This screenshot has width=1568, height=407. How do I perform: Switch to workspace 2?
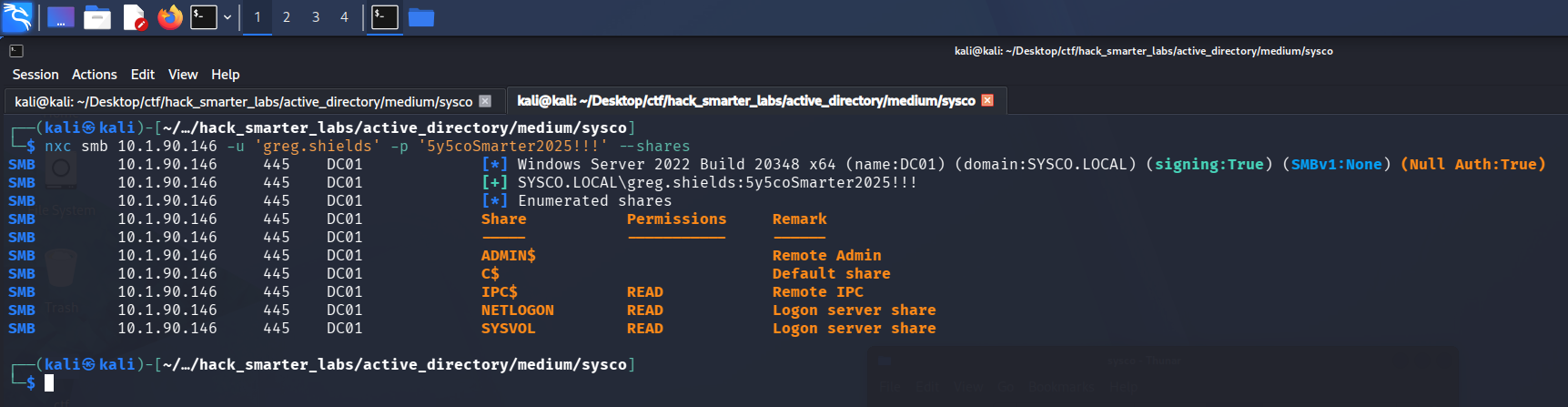point(287,17)
